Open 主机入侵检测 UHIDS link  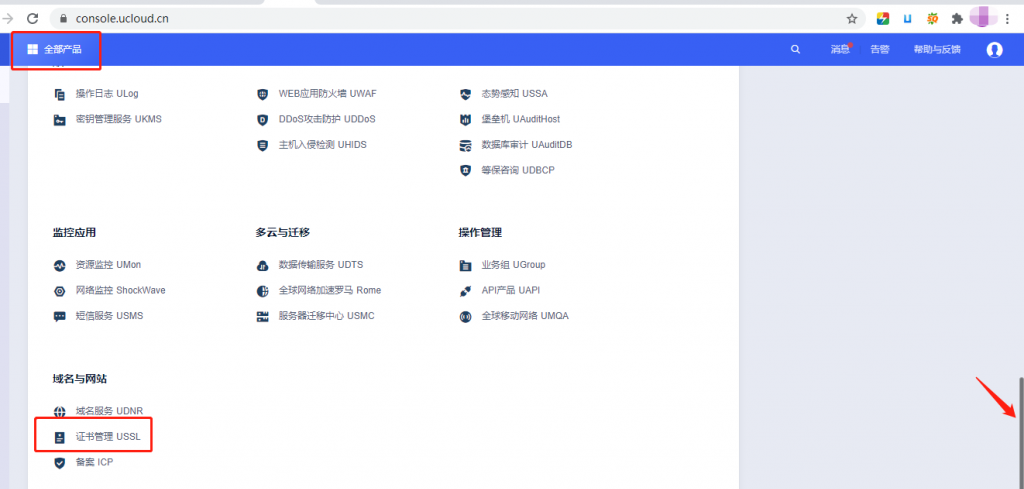323,144
